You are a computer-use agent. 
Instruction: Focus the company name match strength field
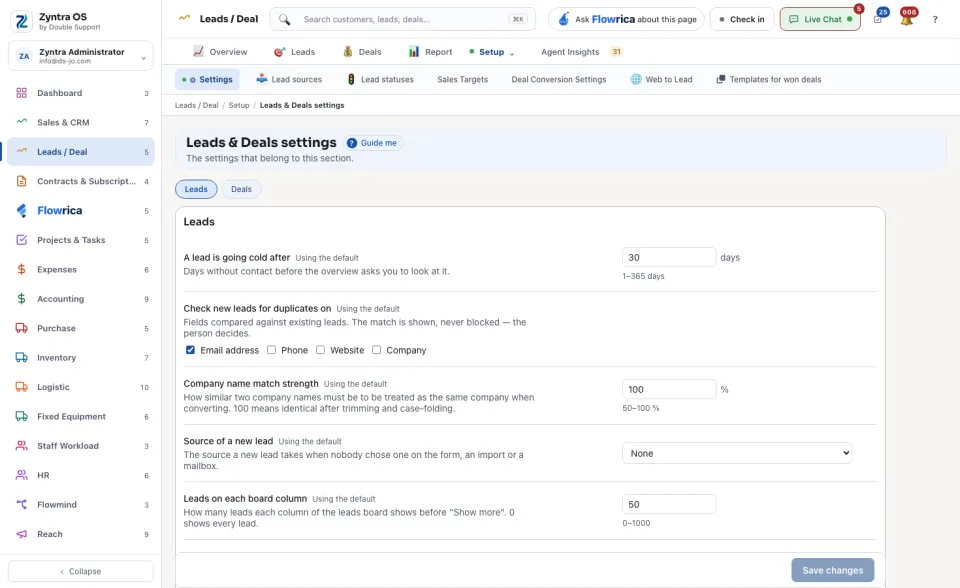click(x=669, y=389)
